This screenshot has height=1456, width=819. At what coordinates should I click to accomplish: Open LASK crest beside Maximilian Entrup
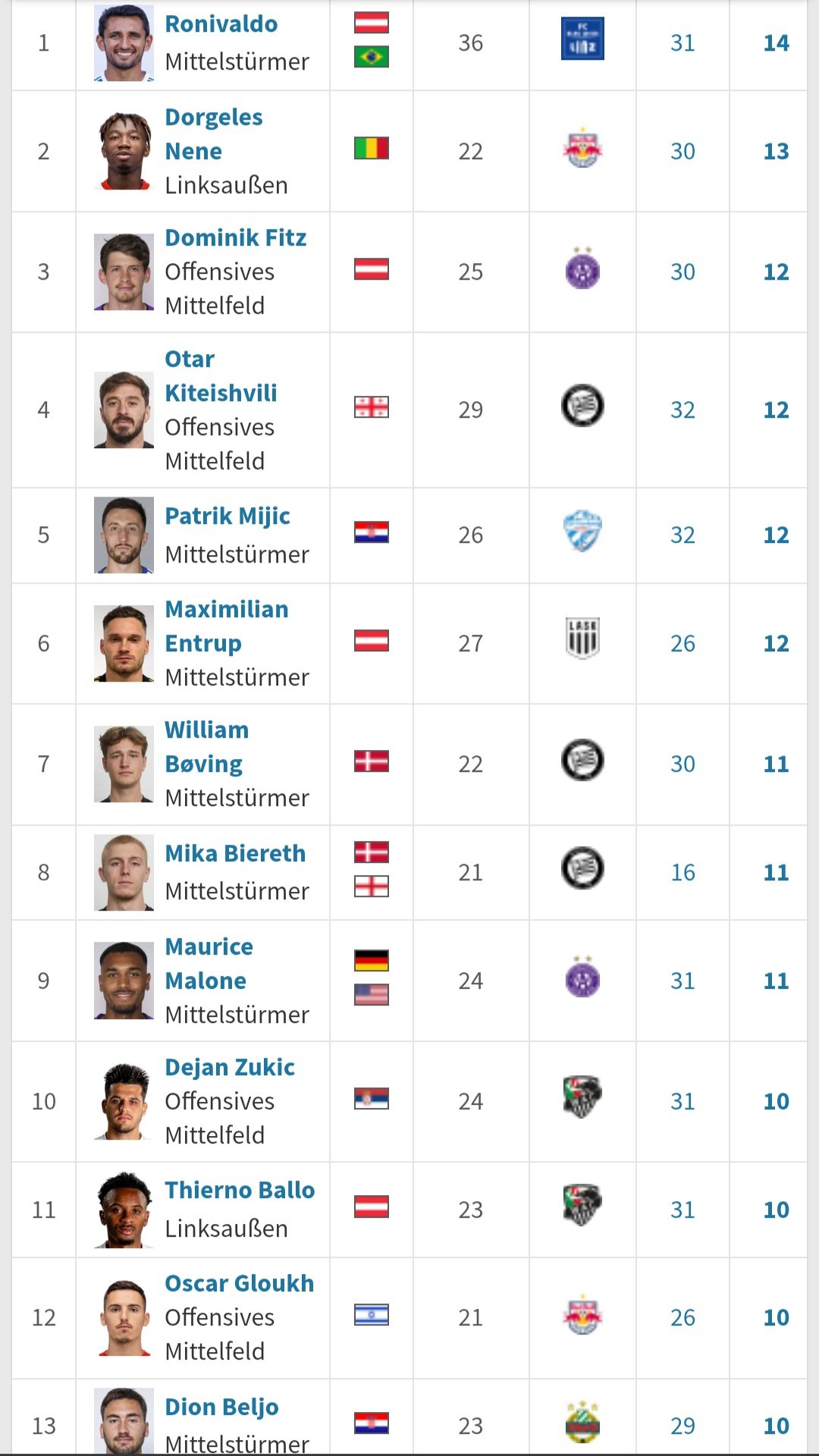pyautogui.click(x=582, y=639)
